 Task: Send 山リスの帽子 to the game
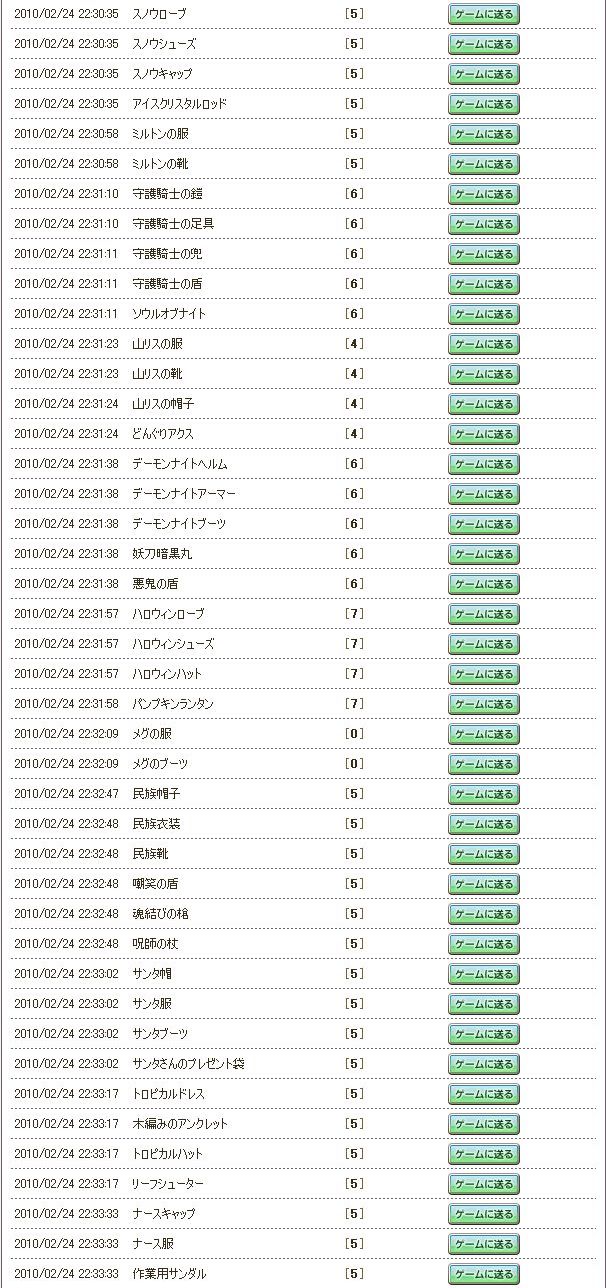[x=484, y=404]
